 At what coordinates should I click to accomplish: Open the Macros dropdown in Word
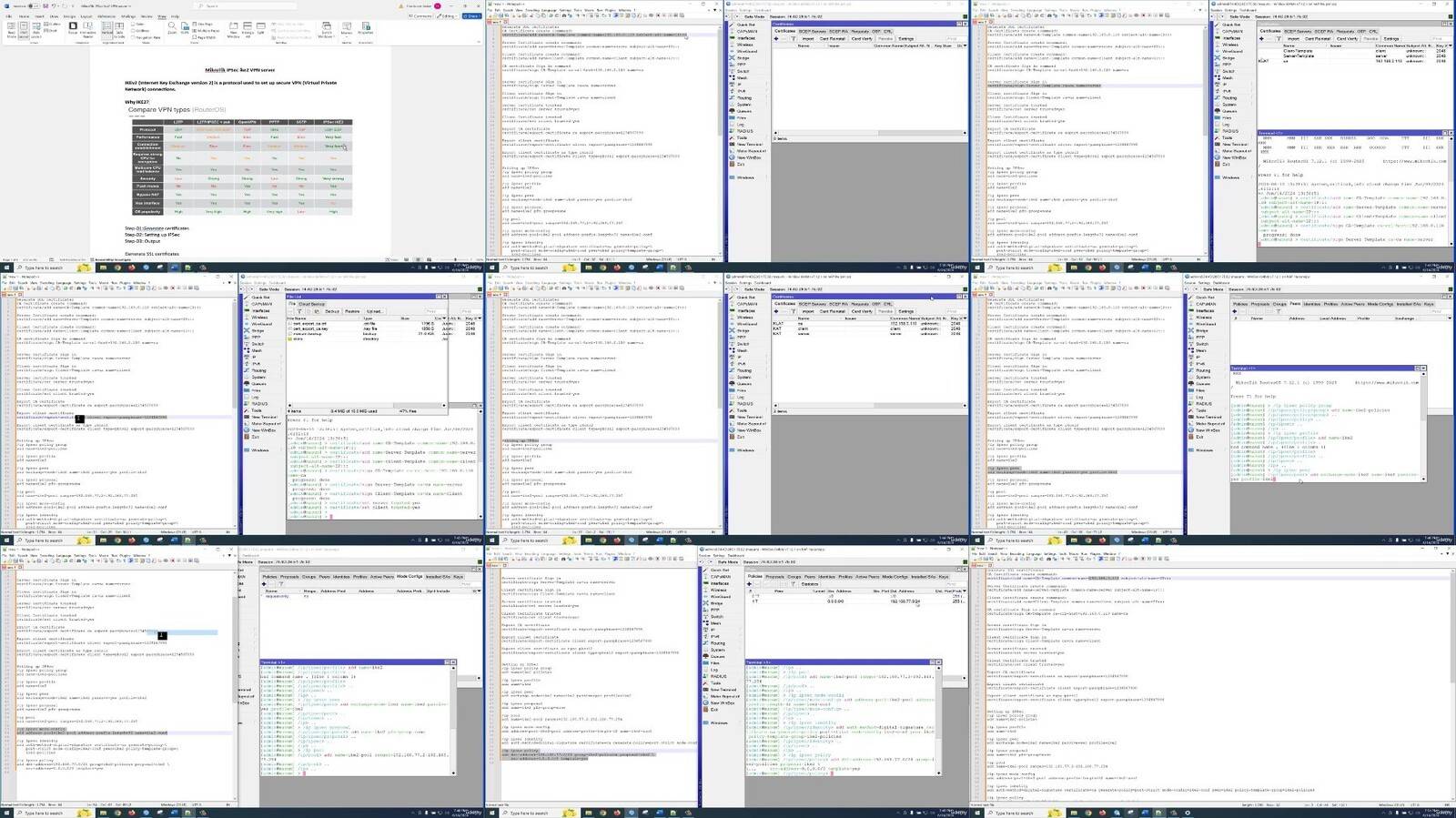[x=346, y=30]
